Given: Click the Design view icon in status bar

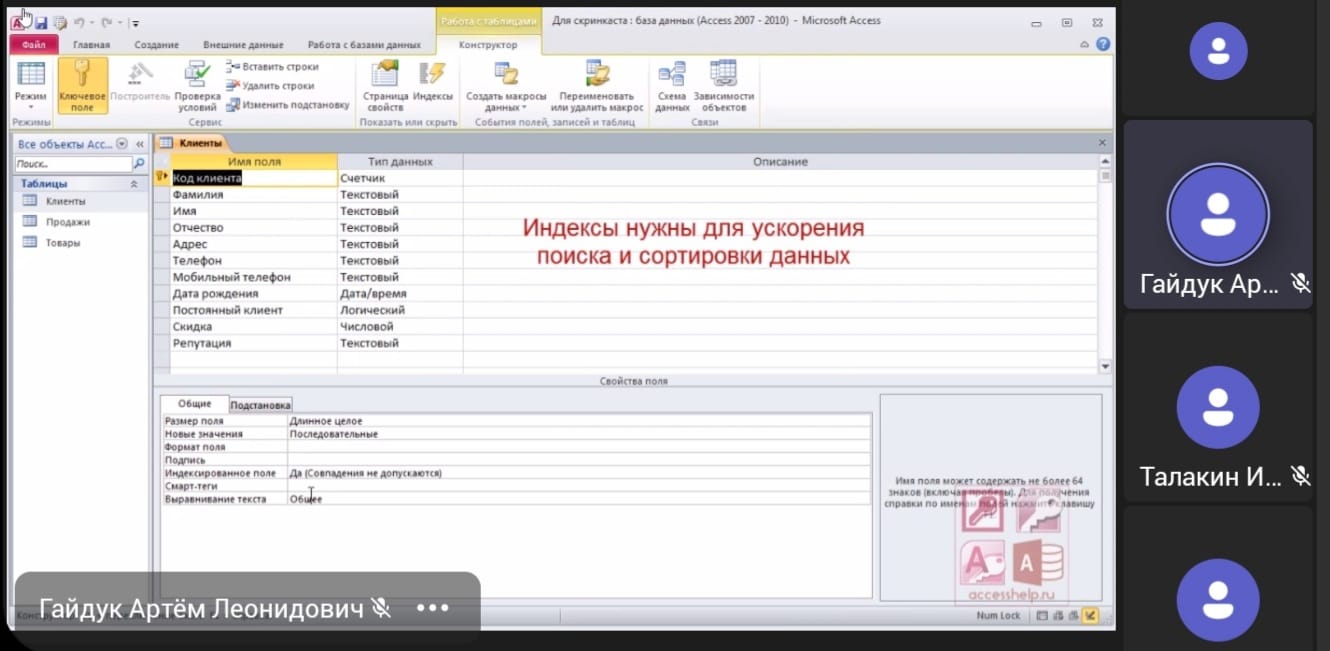Looking at the screenshot, I should (x=1089, y=616).
